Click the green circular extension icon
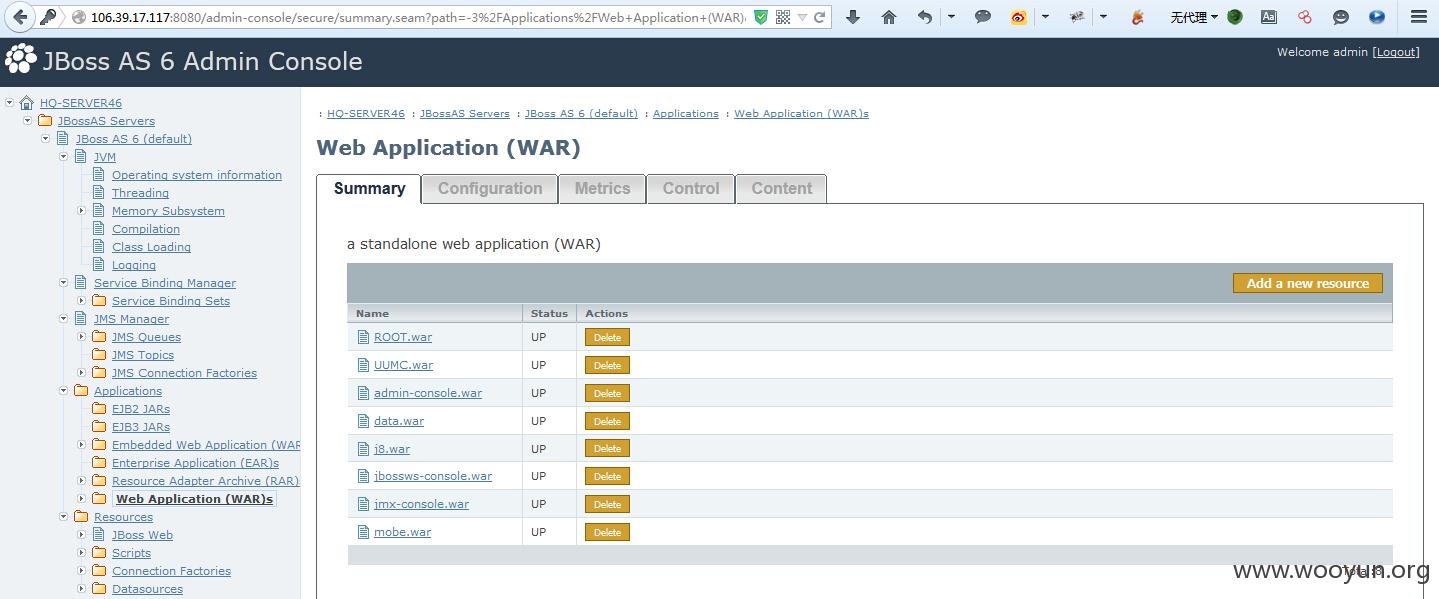This screenshot has width=1439, height=599. point(1235,17)
